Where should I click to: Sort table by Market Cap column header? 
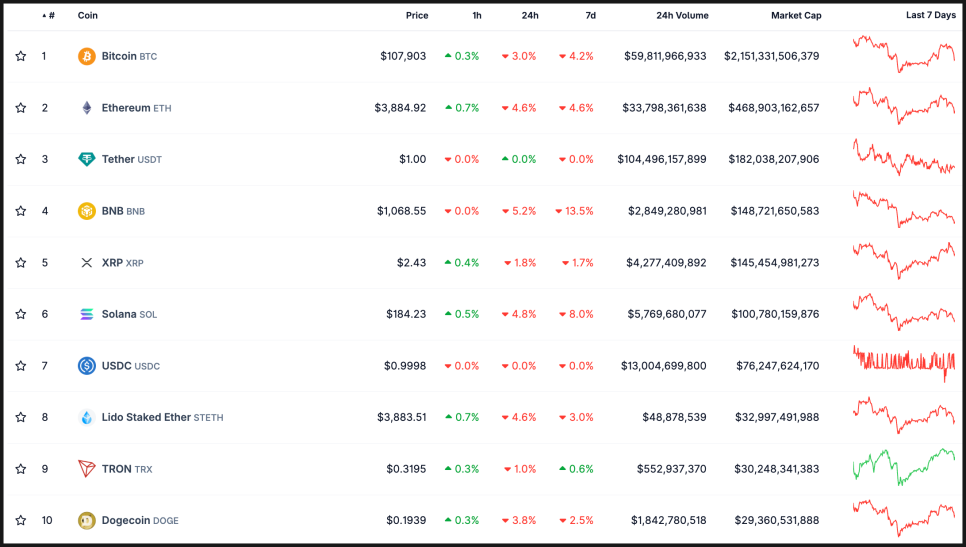(x=795, y=16)
